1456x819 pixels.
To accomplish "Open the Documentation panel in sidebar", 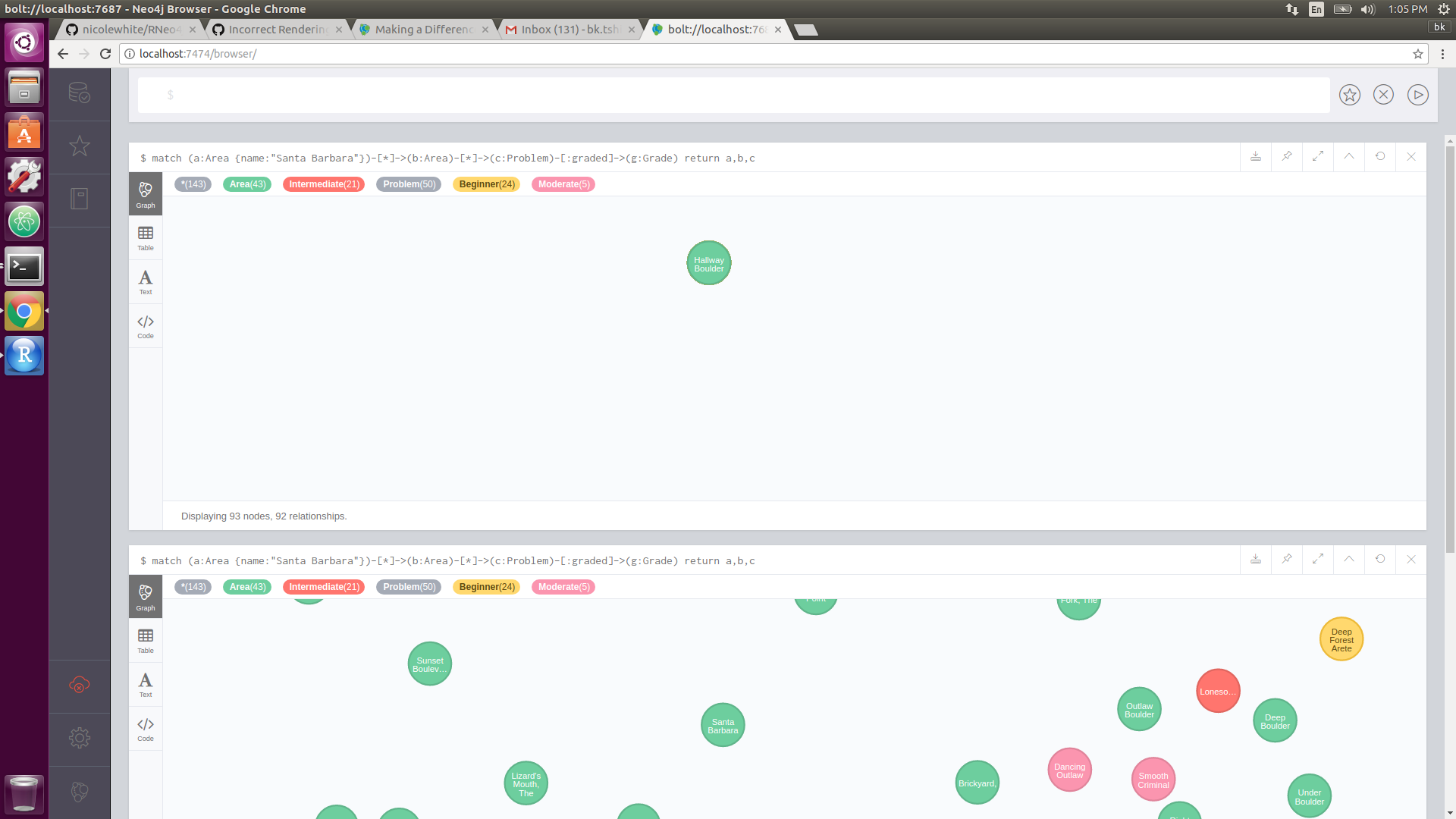I will tap(80, 200).
